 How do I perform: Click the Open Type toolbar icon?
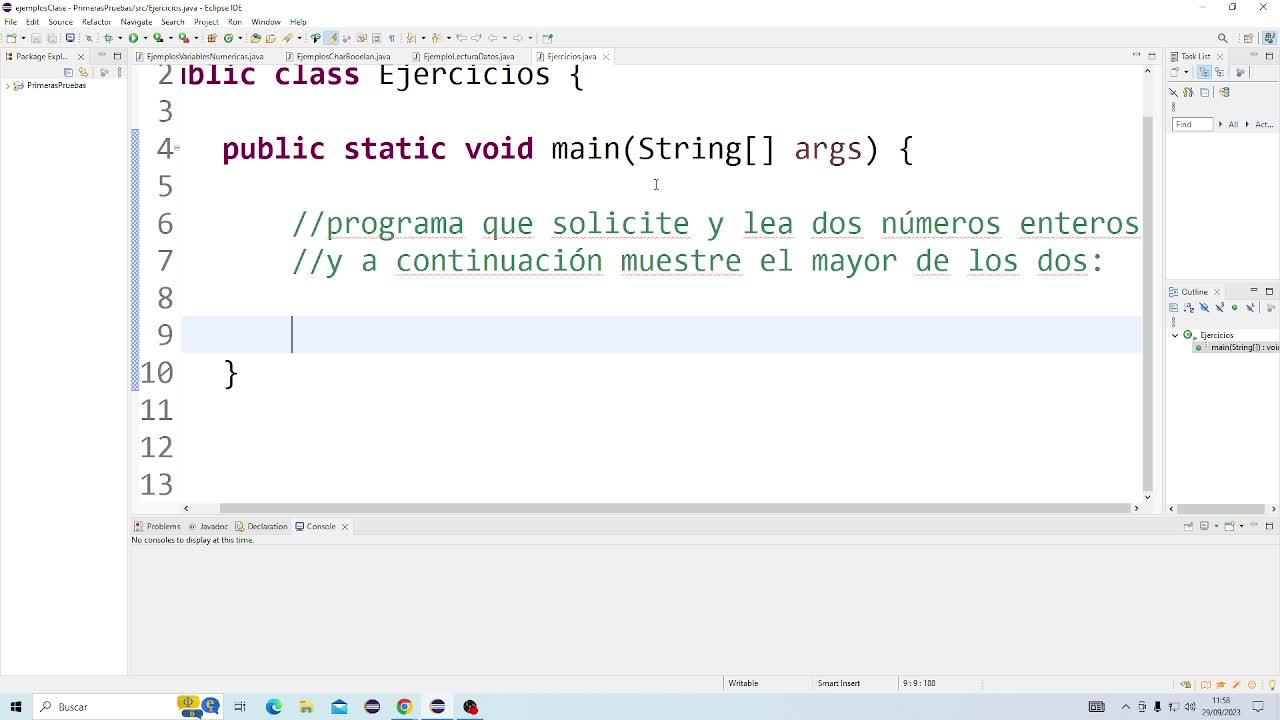(255, 38)
